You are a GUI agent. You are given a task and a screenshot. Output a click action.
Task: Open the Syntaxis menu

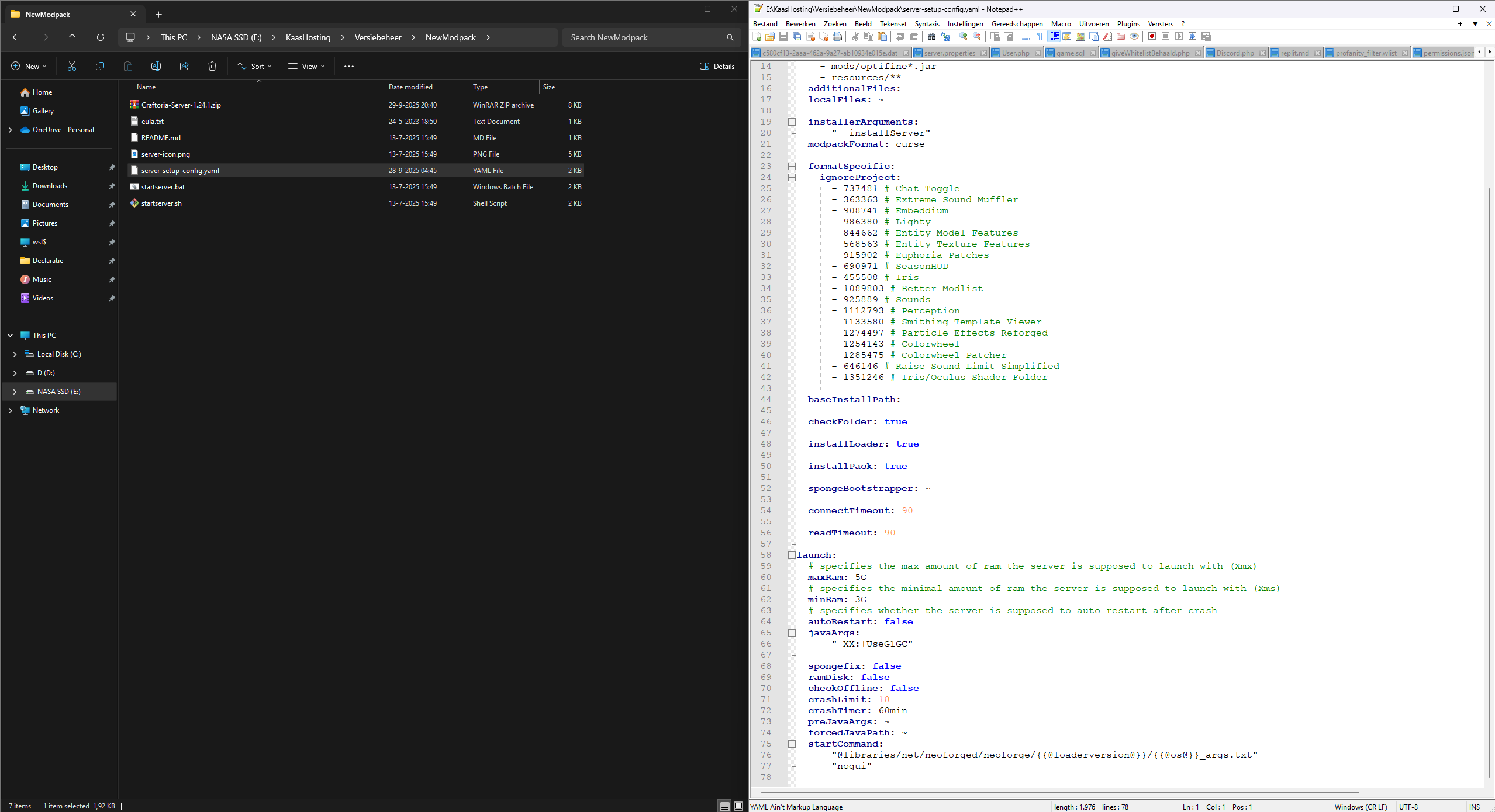point(927,24)
